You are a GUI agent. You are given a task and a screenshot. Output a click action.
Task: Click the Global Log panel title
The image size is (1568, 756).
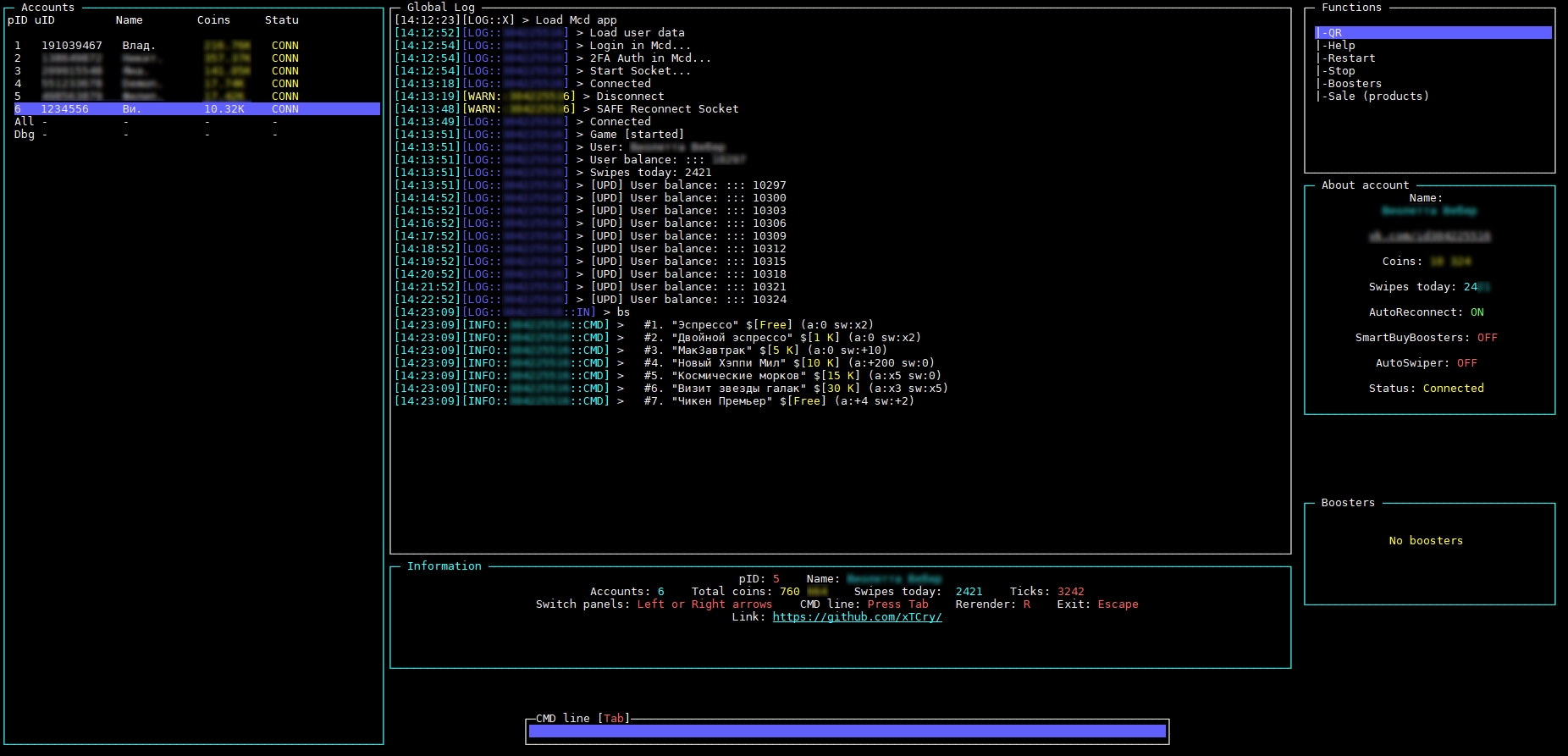[440, 8]
